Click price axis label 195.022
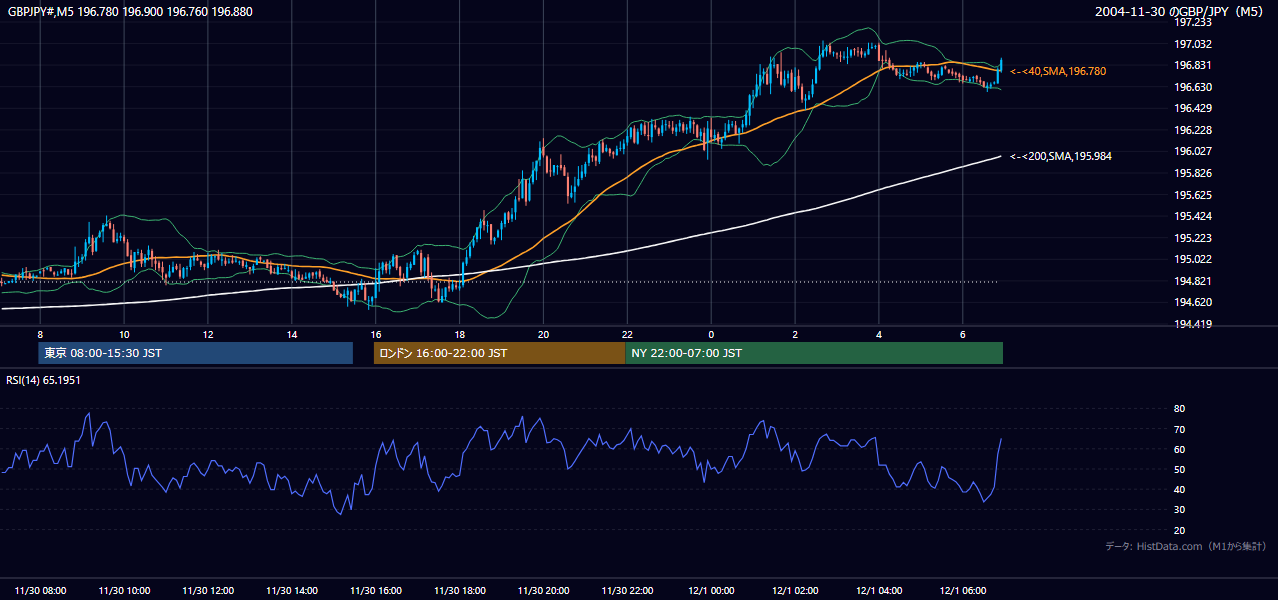This screenshot has width=1278, height=600. [1193, 259]
